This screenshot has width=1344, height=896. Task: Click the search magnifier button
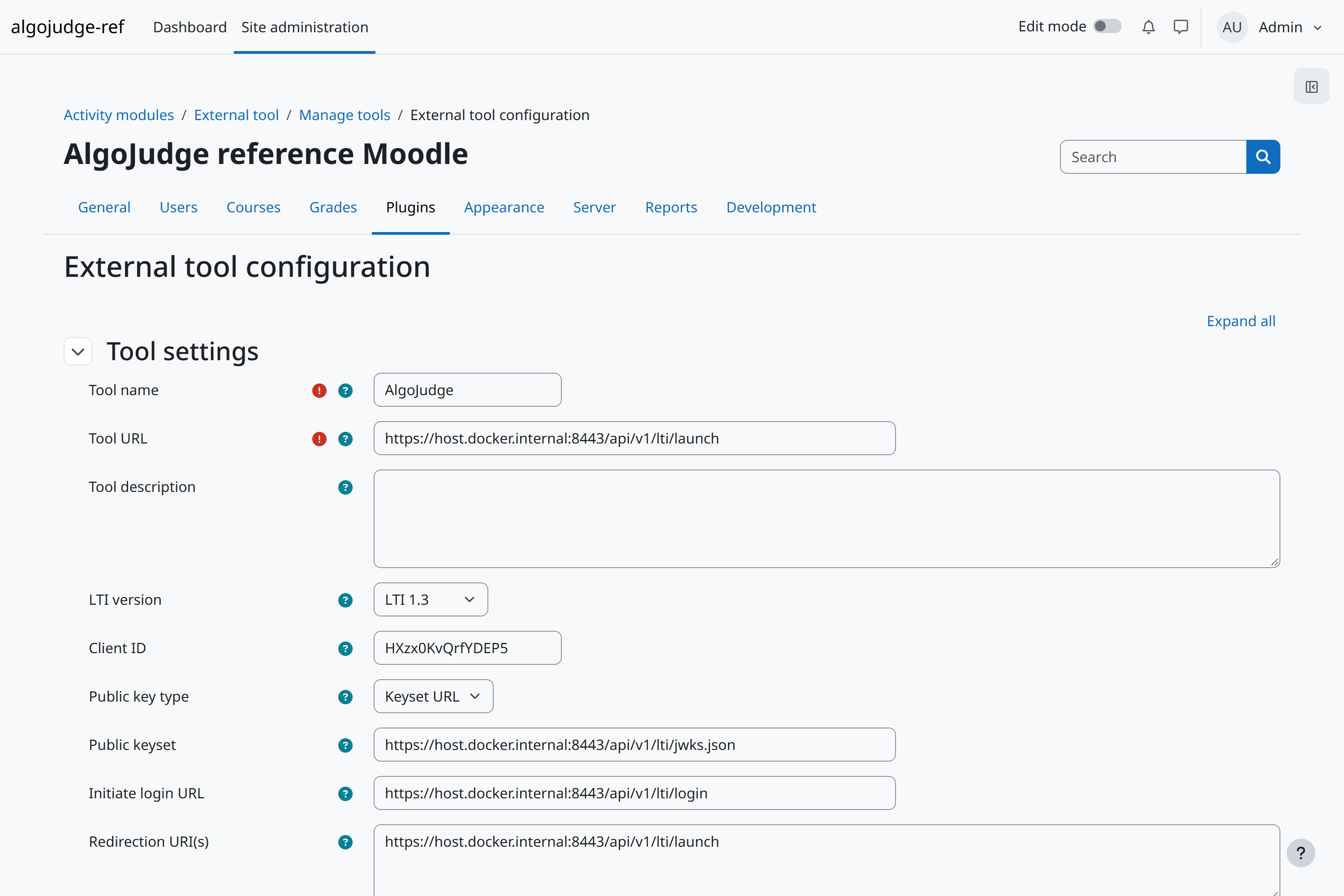click(1263, 156)
